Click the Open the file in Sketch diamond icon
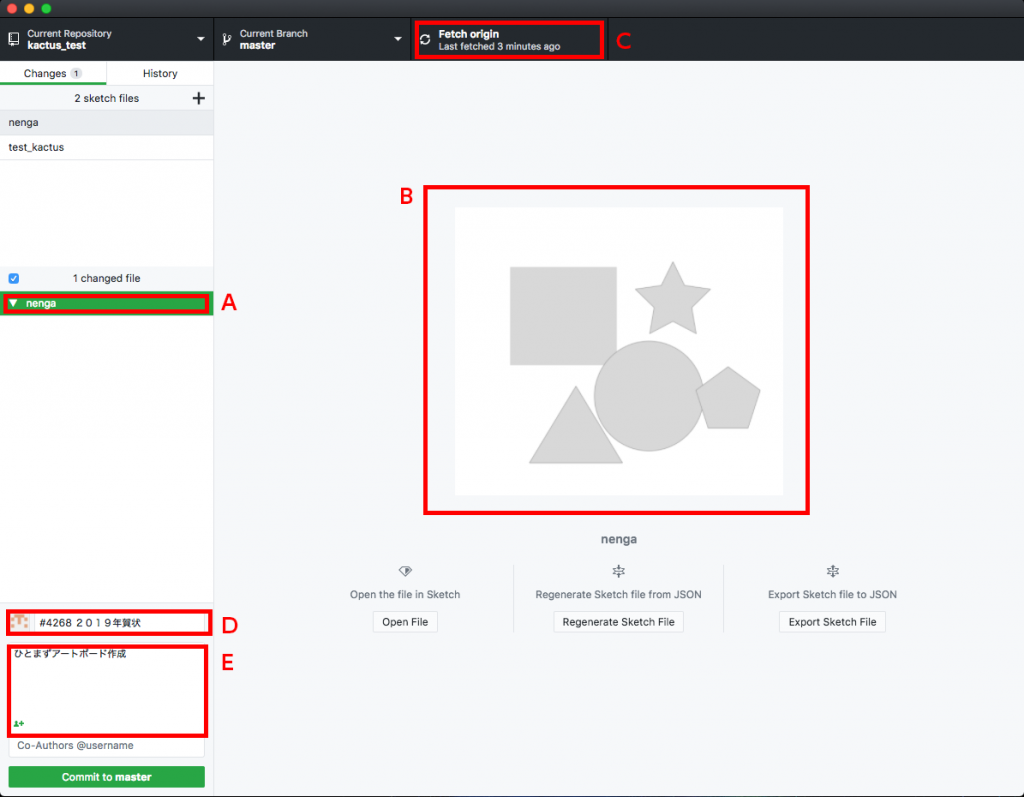 pyautogui.click(x=405, y=571)
